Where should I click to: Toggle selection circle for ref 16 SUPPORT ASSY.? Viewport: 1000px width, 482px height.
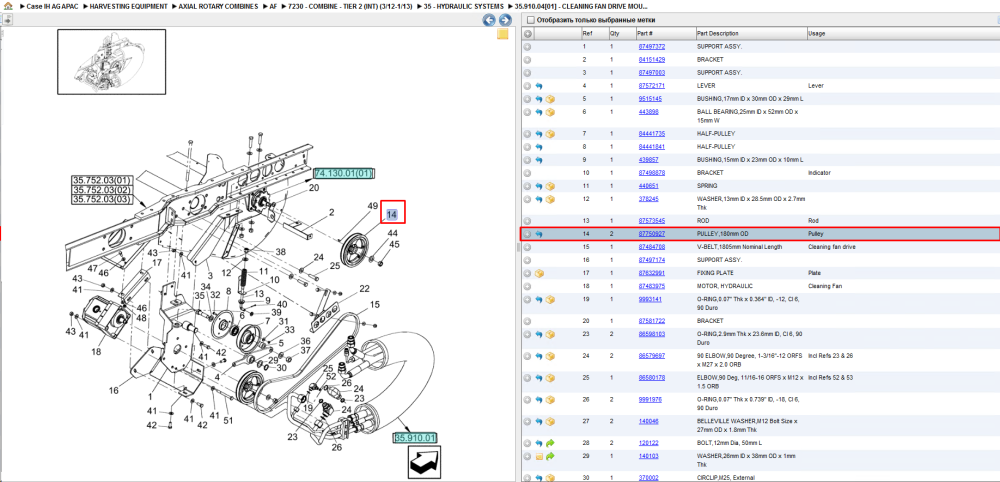(527, 260)
